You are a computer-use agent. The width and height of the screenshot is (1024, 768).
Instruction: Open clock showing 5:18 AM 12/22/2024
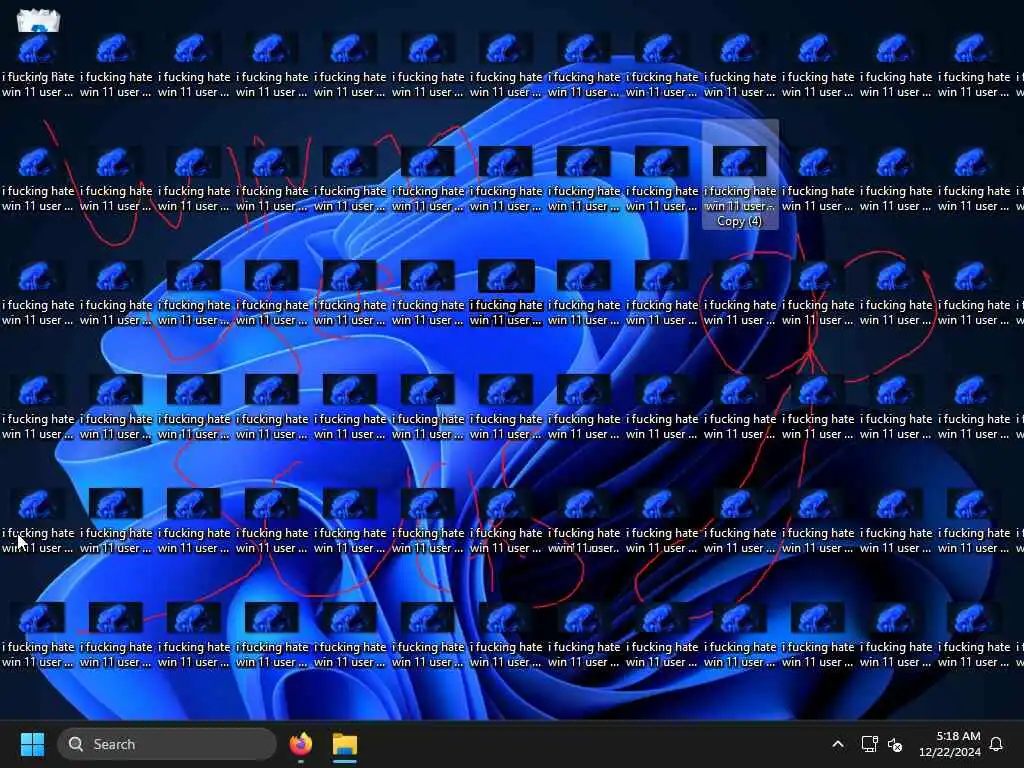pos(950,744)
